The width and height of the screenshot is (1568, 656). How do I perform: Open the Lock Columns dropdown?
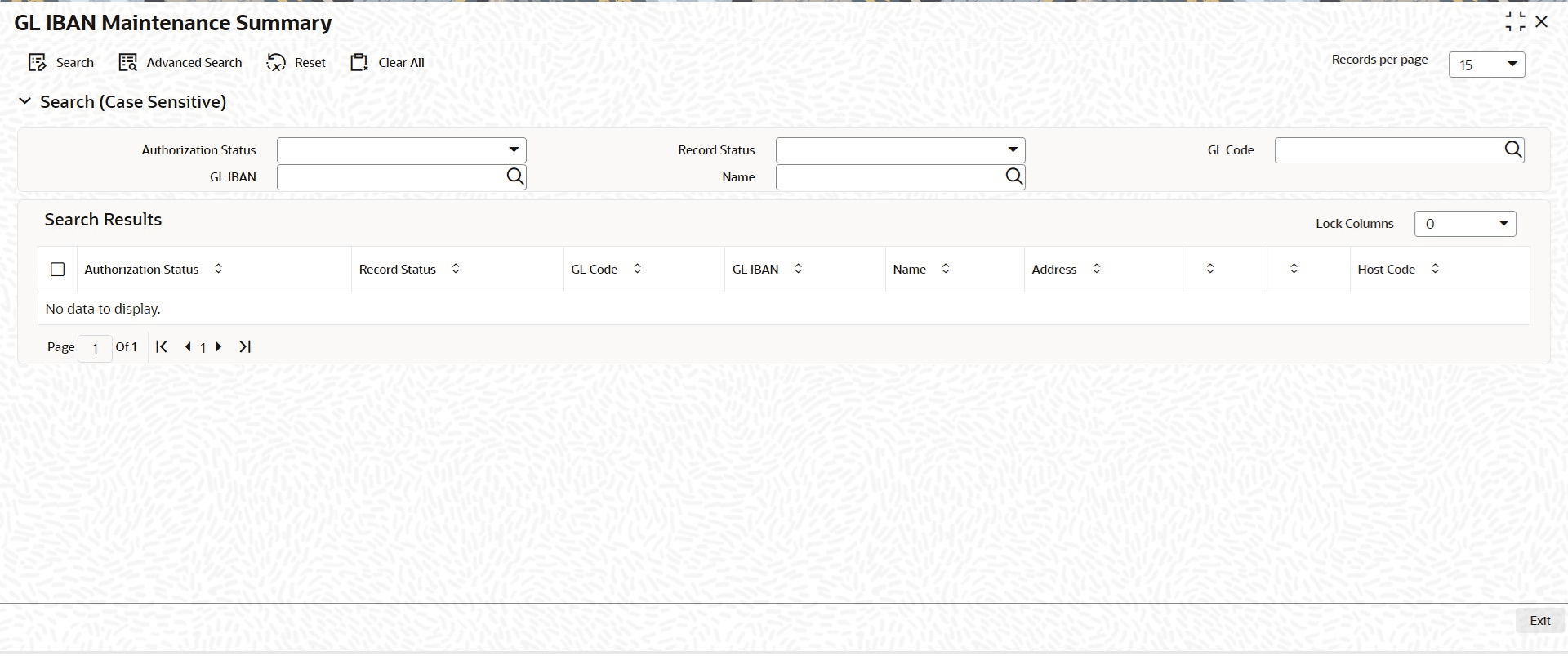(1465, 224)
